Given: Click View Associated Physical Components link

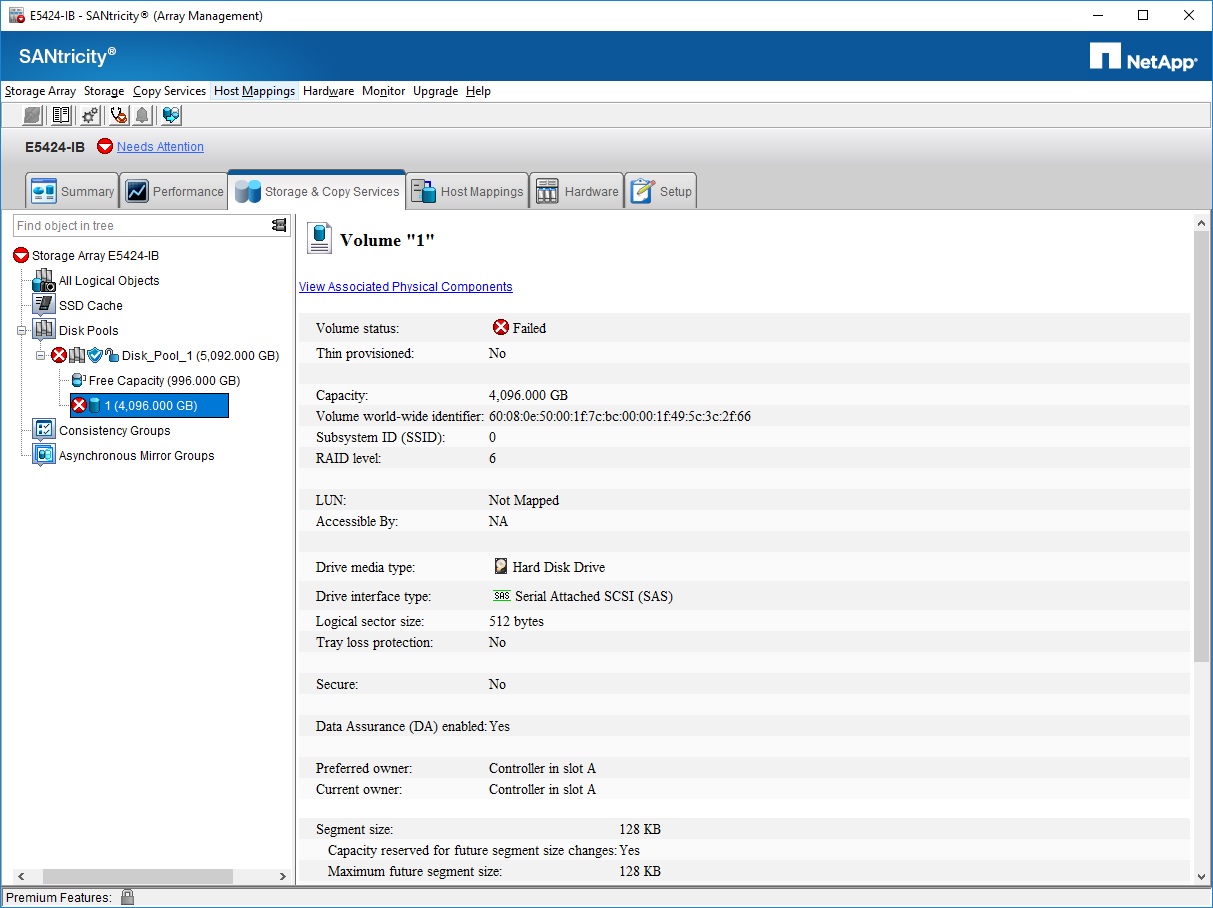Looking at the screenshot, I should (x=405, y=287).
